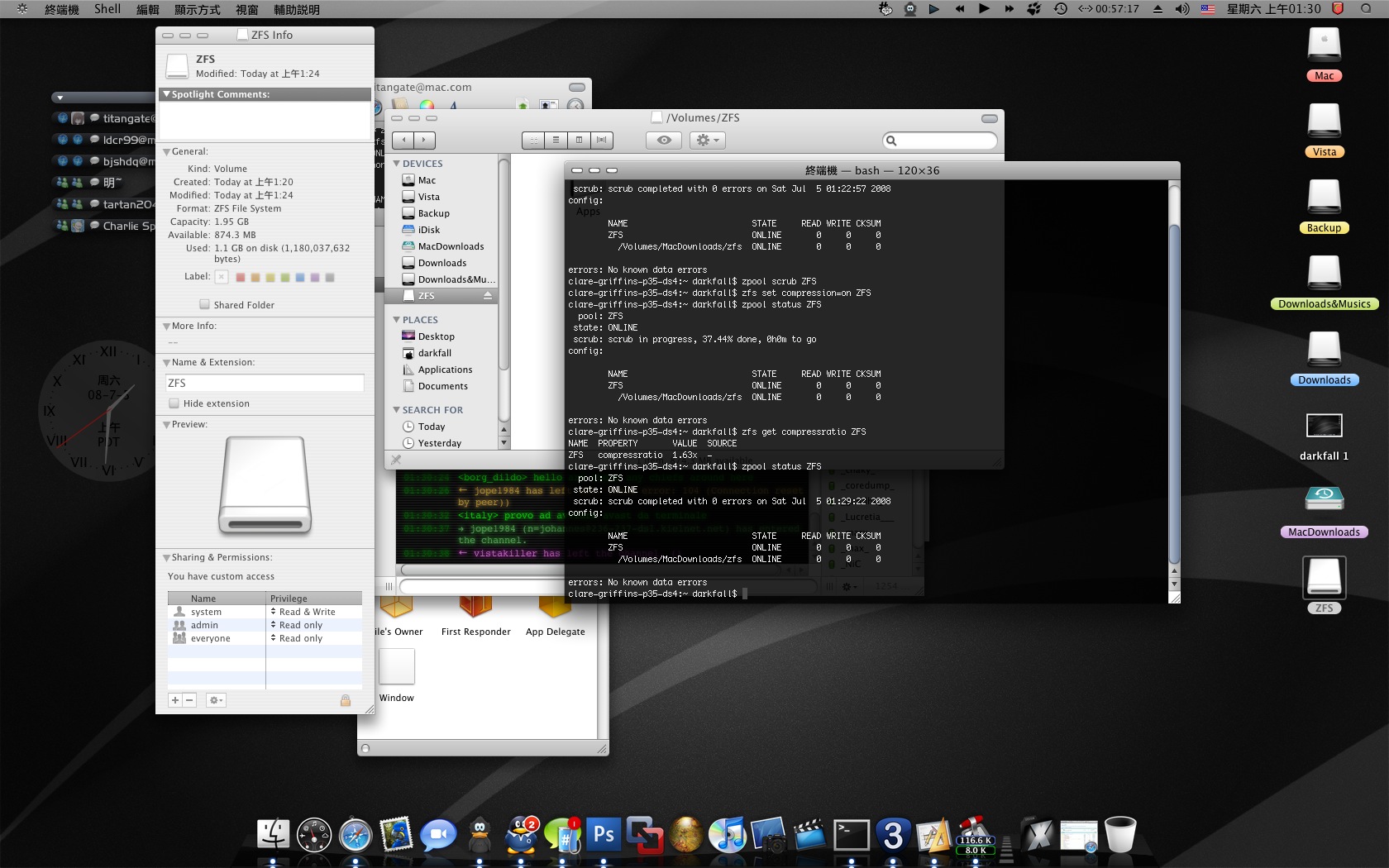Click the Quick Look eye button in Finder
Screen dimensions: 1389x868
click(664, 141)
